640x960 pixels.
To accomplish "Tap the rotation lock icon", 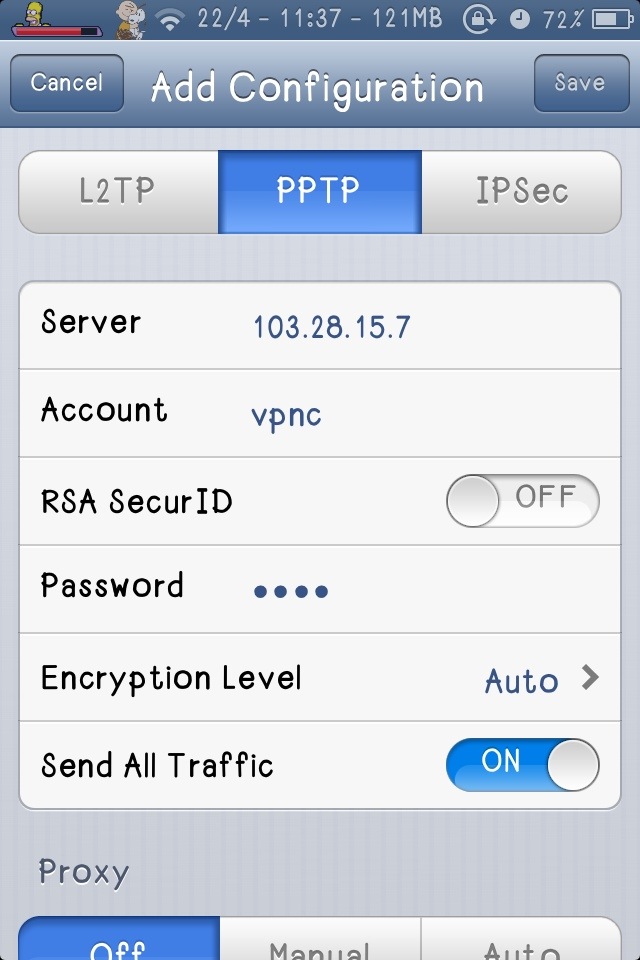I will [479, 19].
